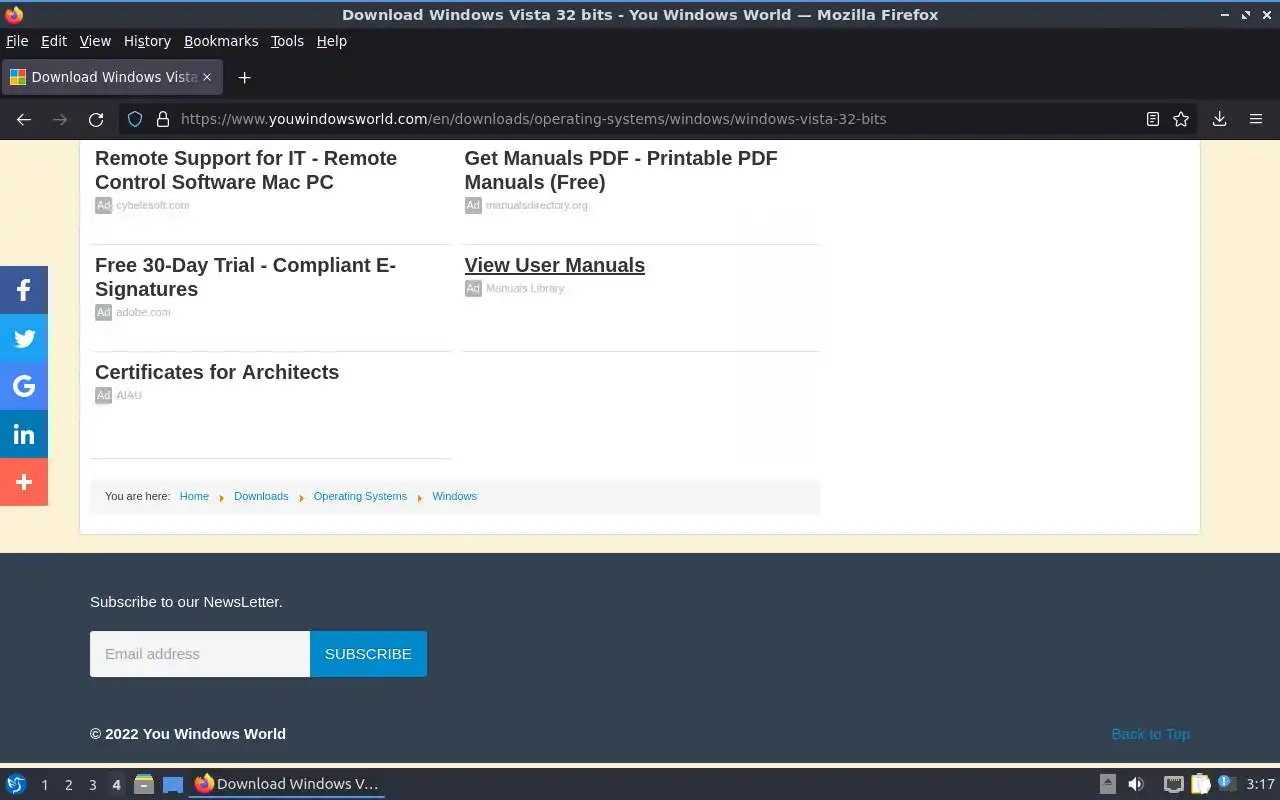Go to Windows breadcrumb link
The width and height of the screenshot is (1280, 800).
pyautogui.click(x=454, y=496)
